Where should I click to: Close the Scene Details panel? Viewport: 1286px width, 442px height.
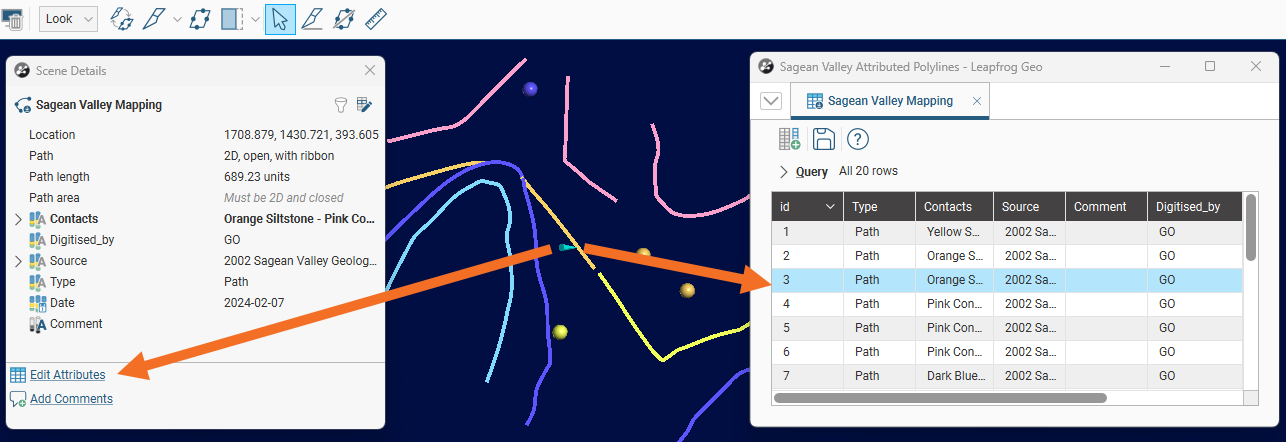point(369,70)
